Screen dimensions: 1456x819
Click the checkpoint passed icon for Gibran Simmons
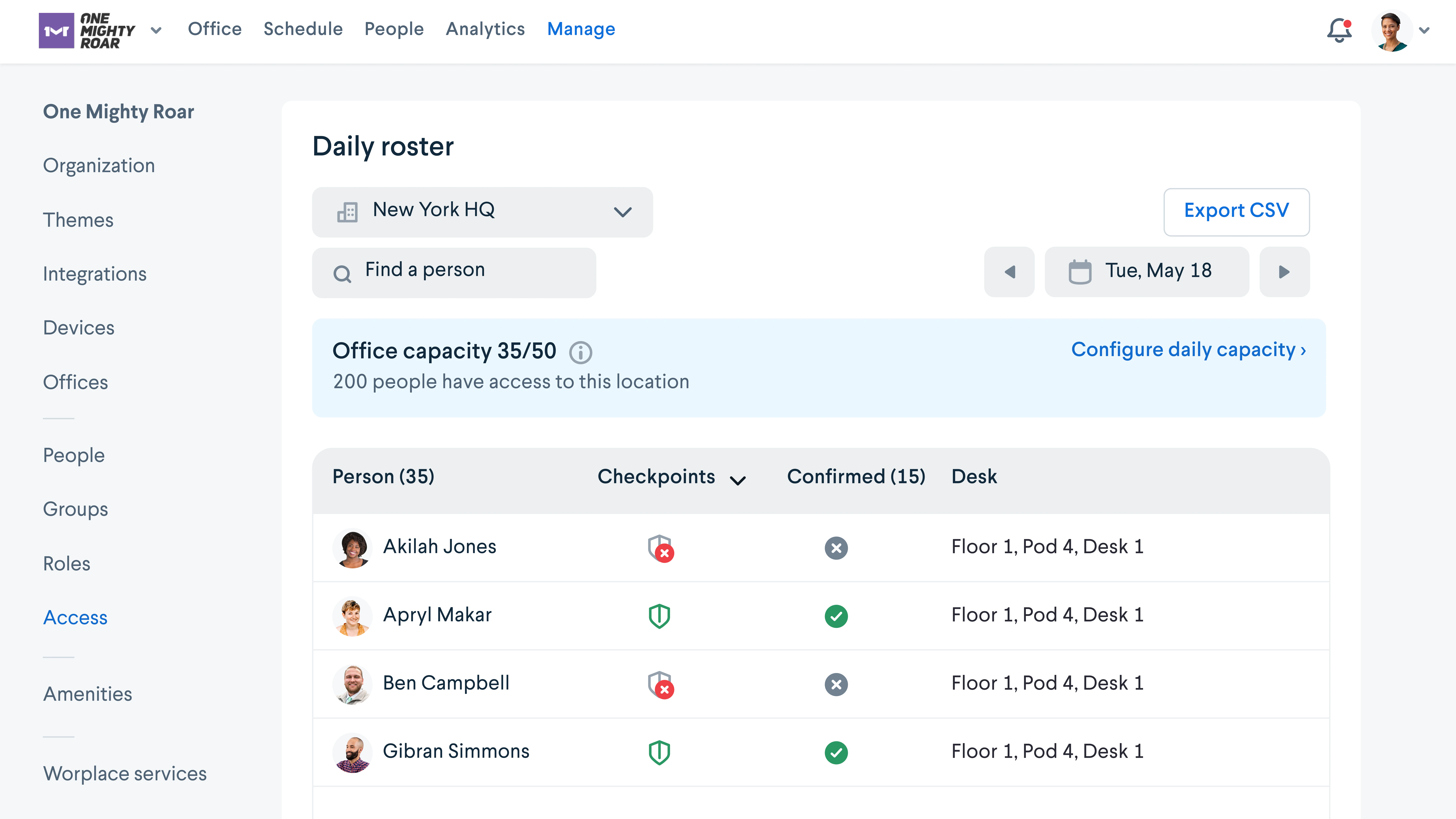click(659, 750)
